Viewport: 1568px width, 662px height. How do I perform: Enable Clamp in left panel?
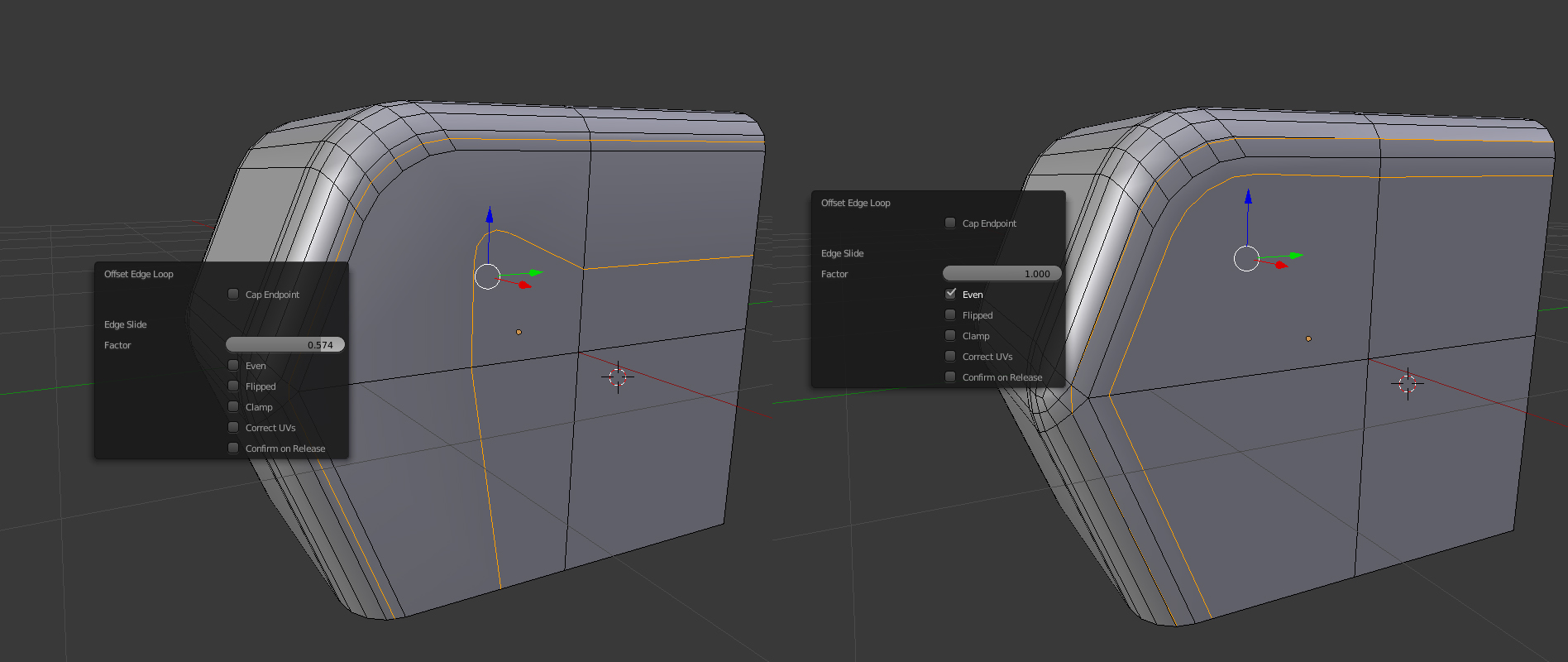233,406
